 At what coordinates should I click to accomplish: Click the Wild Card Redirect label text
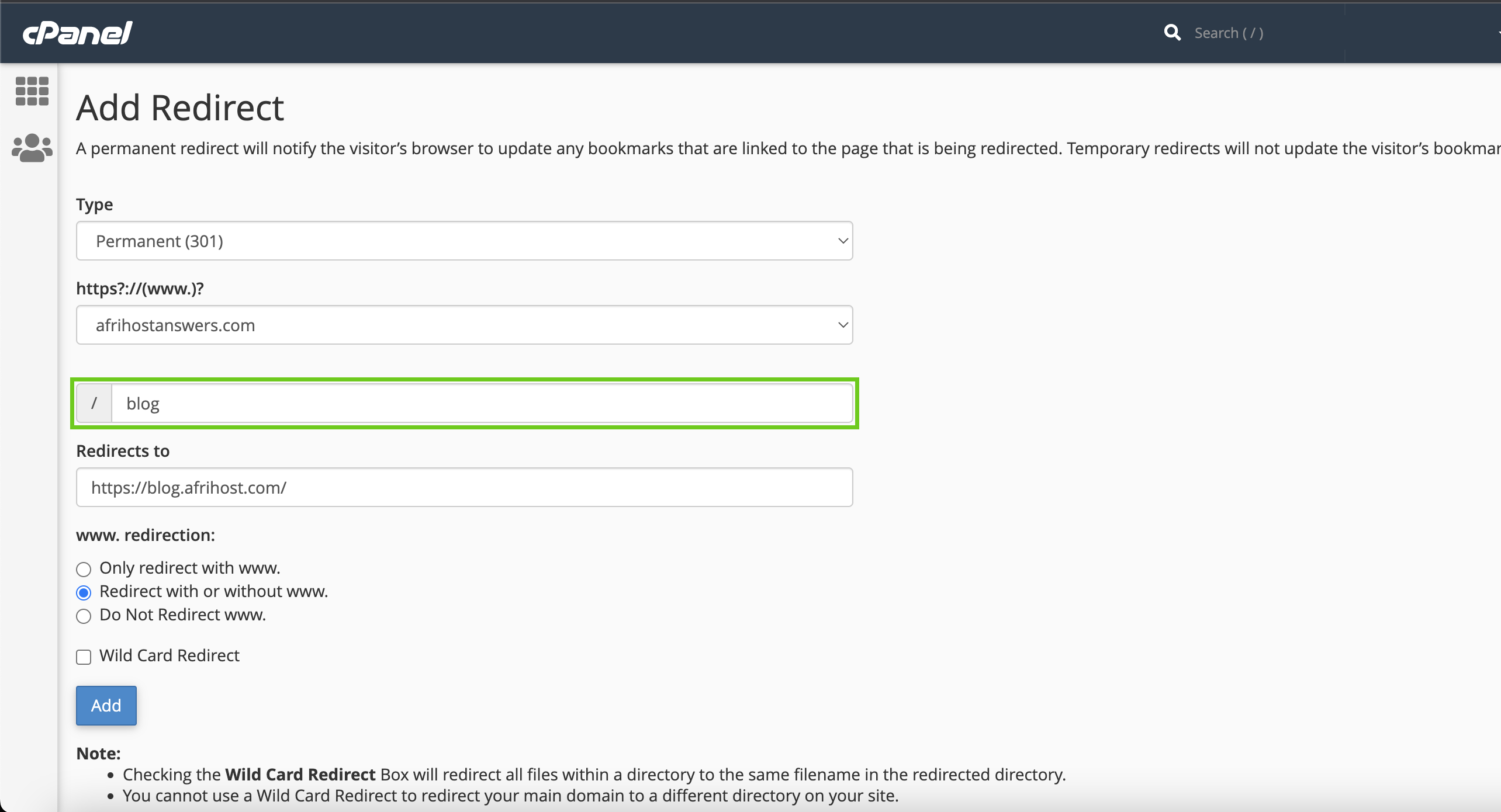(x=170, y=655)
